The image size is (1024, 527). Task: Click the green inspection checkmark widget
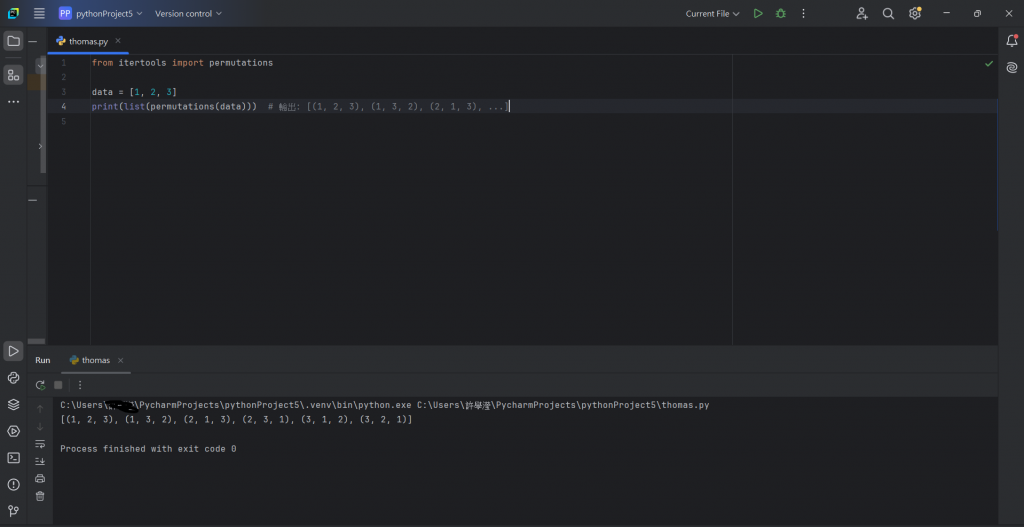click(989, 63)
